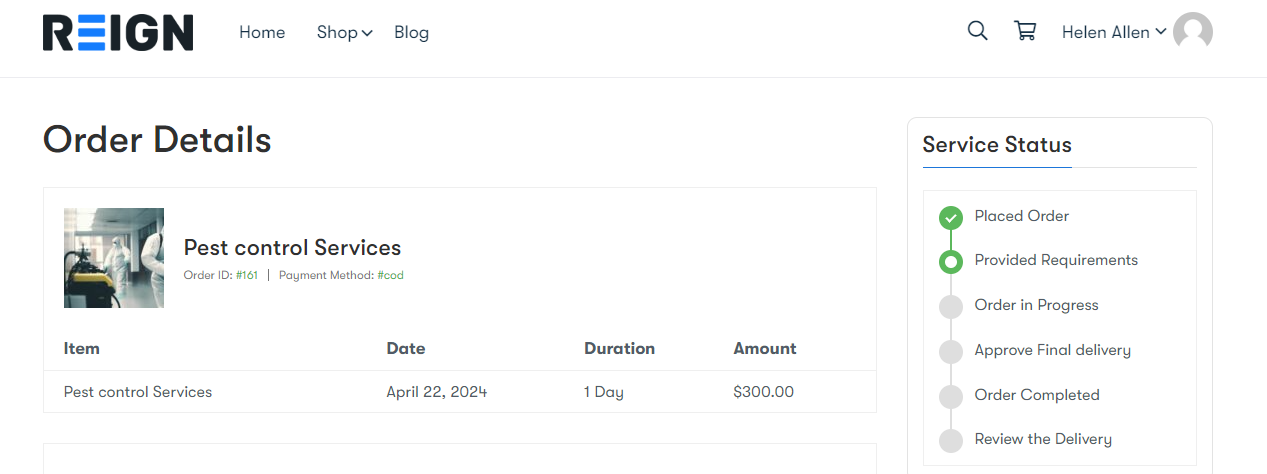Click the Review the Delivery step circle
This screenshot has width=1267, height=474.
pyautogui.click(x=950, y=440)
